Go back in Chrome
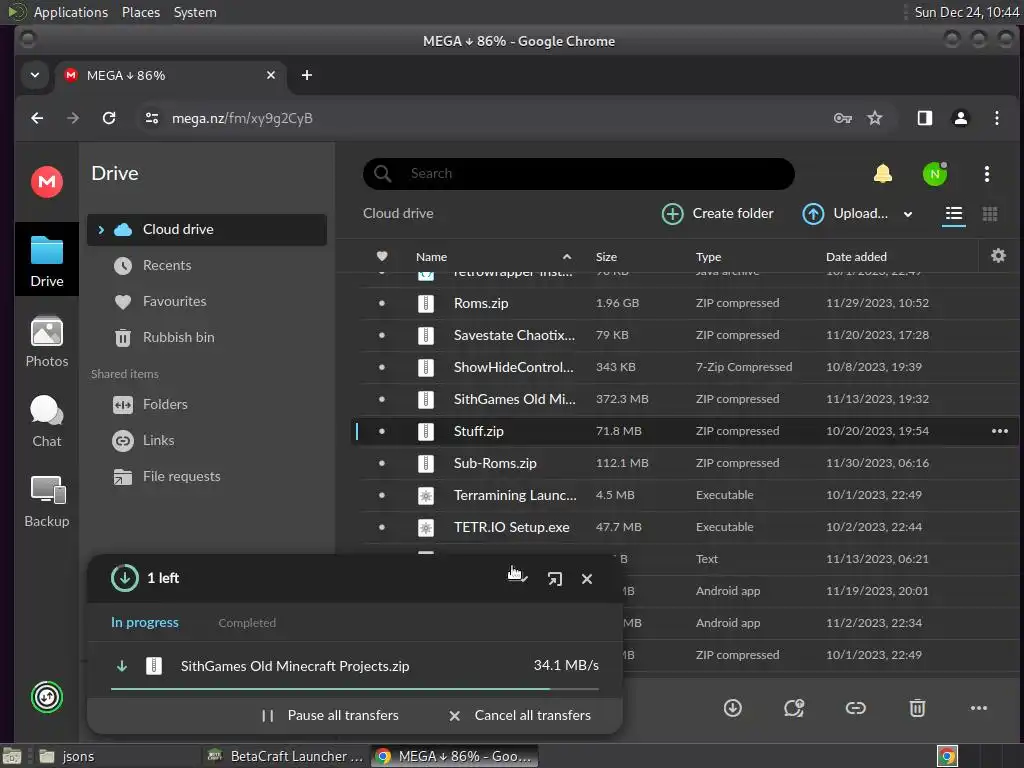Image resolution: width=1024 pixels, height=768 pixels. click(37, 118)
